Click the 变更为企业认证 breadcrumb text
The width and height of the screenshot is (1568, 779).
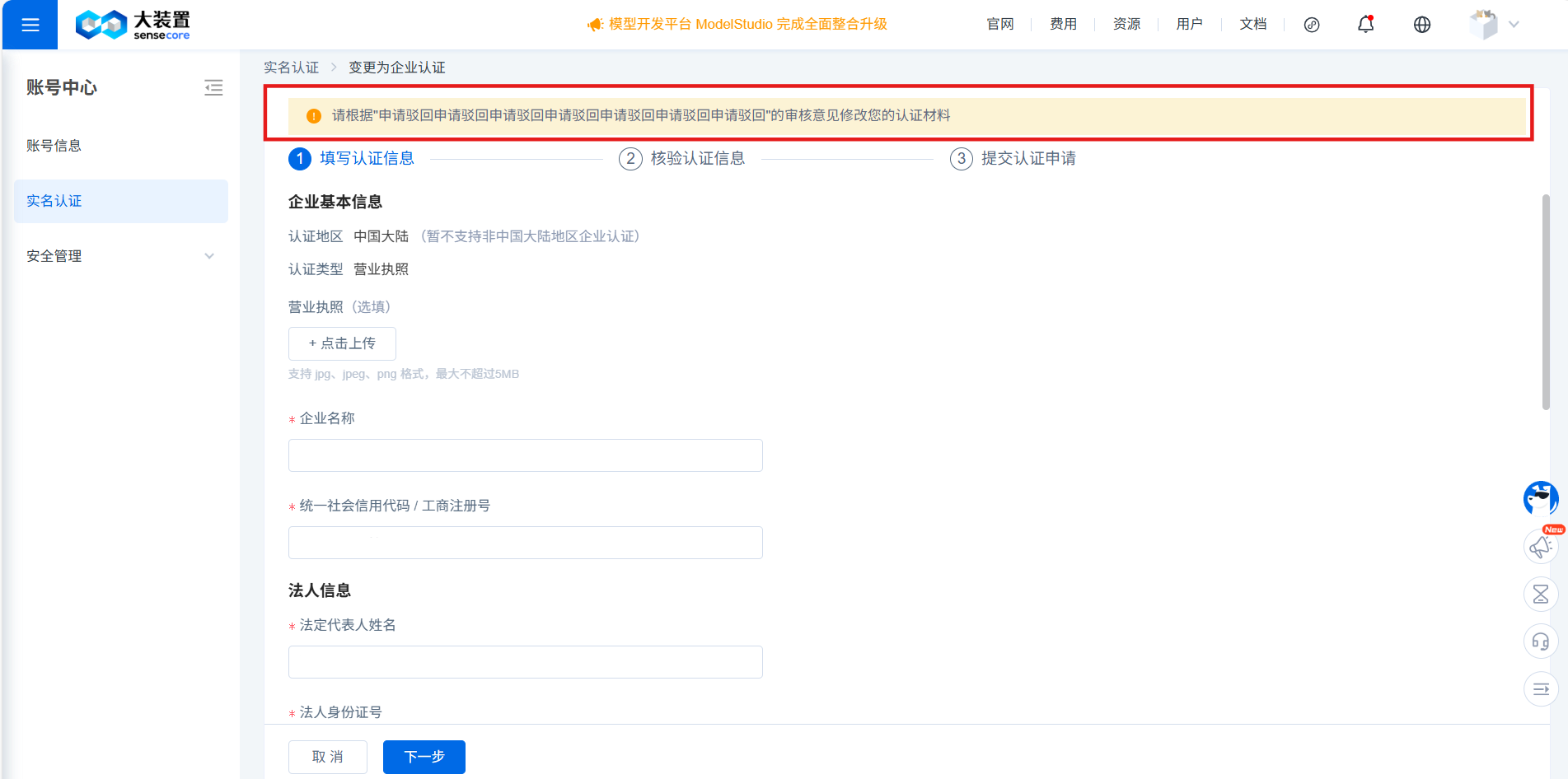coord(396,68)
